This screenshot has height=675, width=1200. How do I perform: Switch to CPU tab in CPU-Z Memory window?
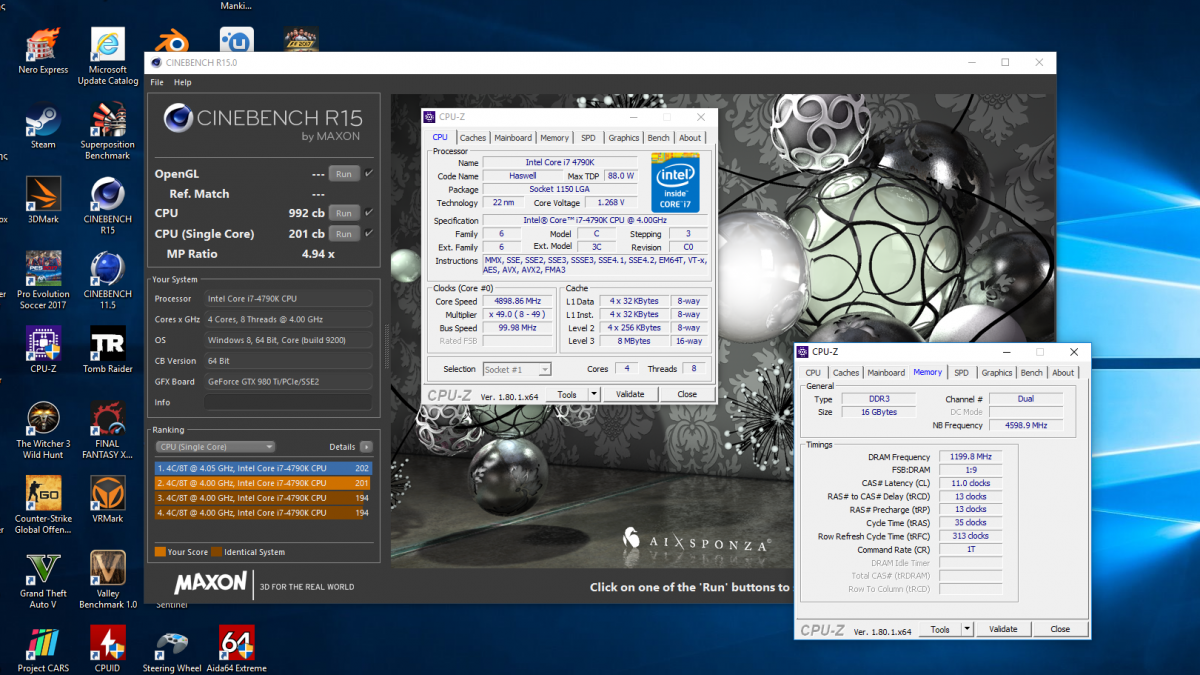pos(813,373)
